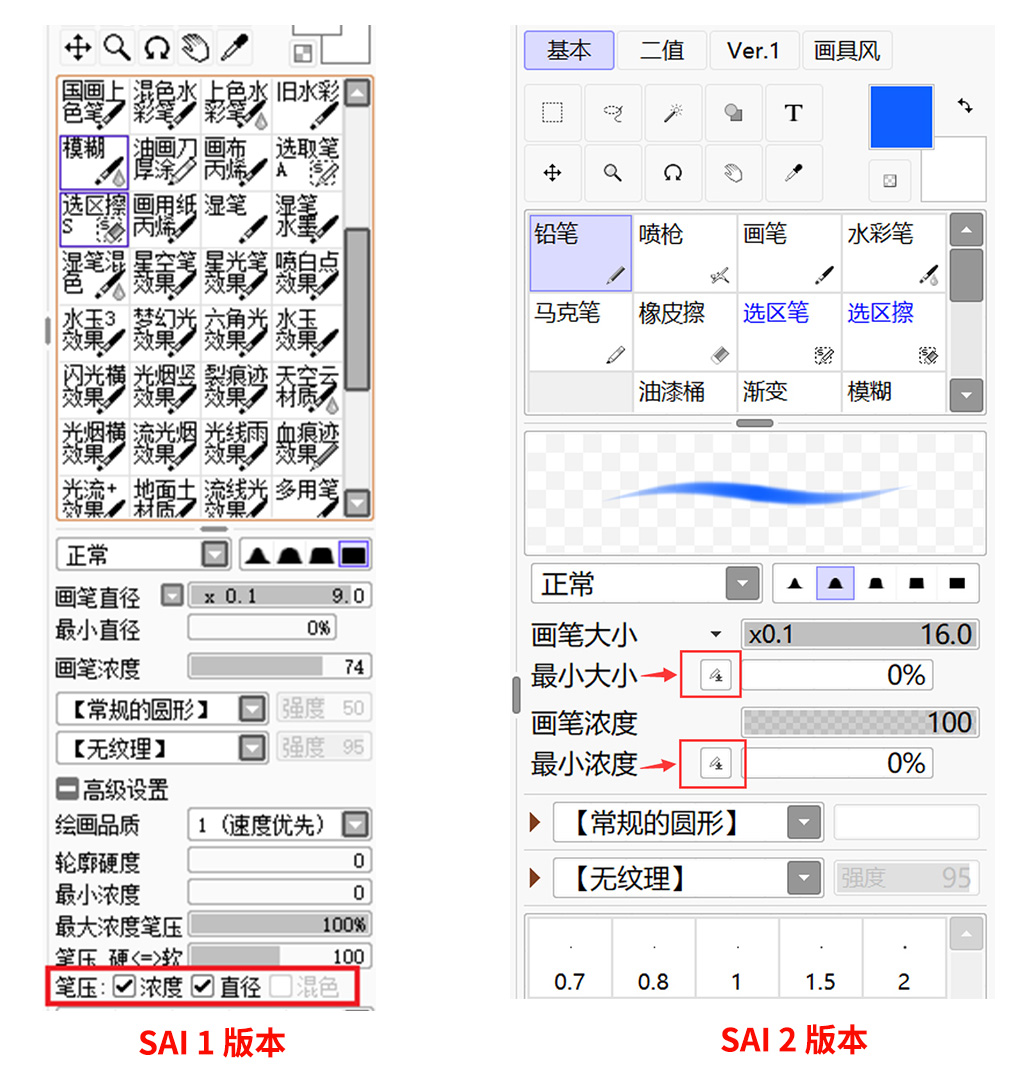Select the 马克笔 marker tool in SAI 2

(x=580, y=332)
